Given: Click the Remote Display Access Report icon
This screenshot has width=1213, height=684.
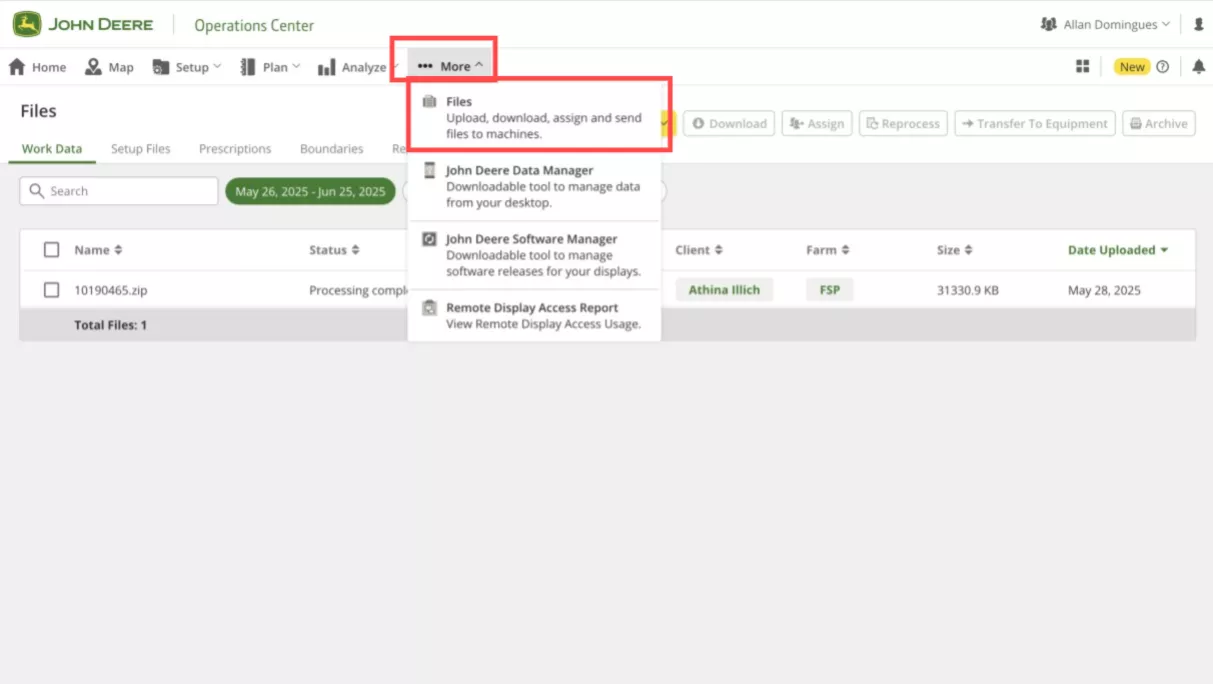Looking at the screenshot, I should tap(429, 308).
